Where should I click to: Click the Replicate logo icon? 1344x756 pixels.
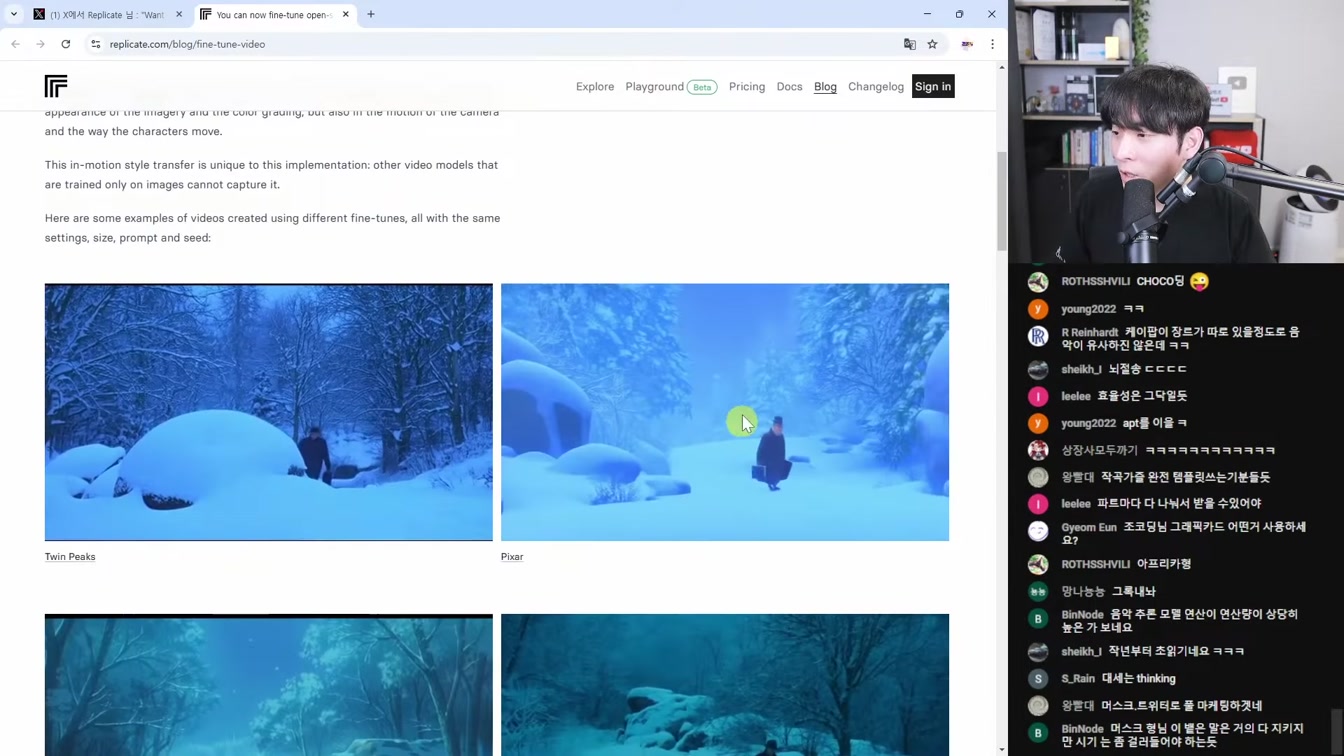56,86
